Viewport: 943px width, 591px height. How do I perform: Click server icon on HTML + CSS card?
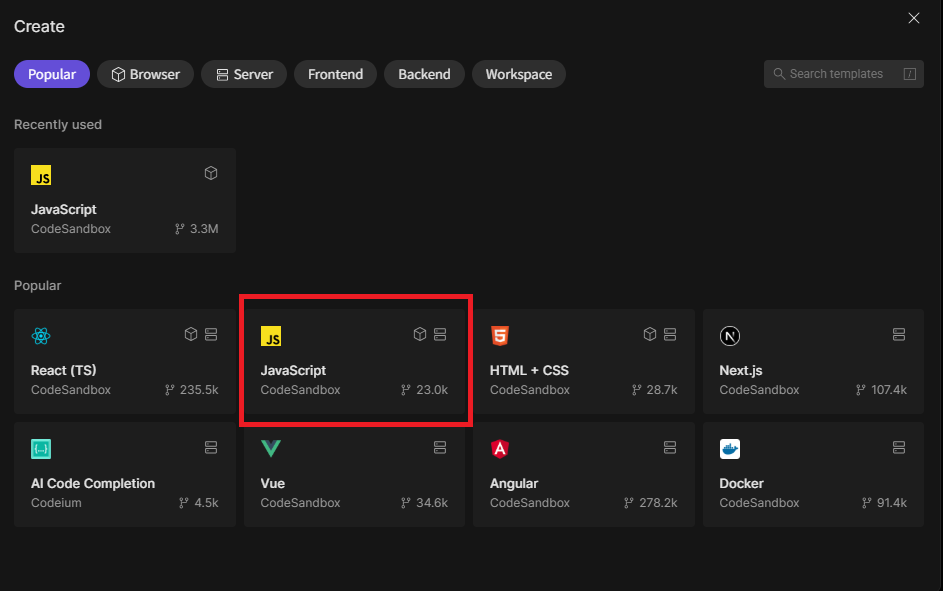click(670, 334)
